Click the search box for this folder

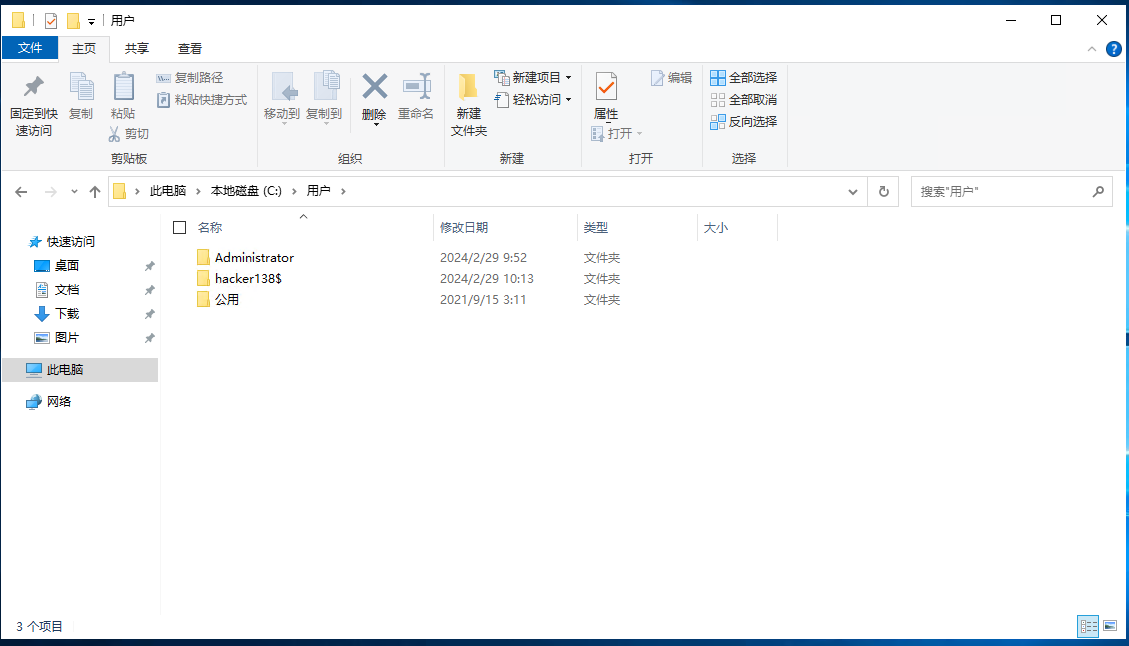tap(1000, 192)
